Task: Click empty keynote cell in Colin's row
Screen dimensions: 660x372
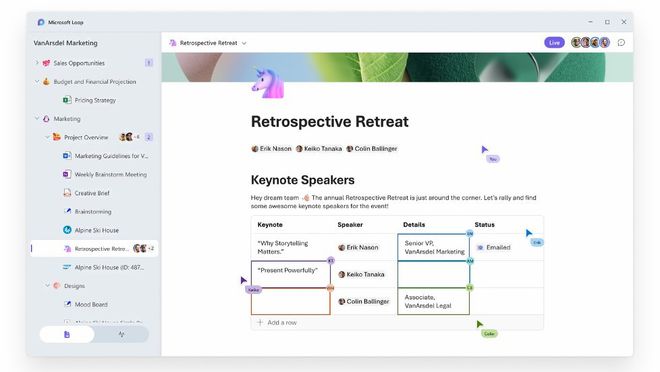Action: 291,301
